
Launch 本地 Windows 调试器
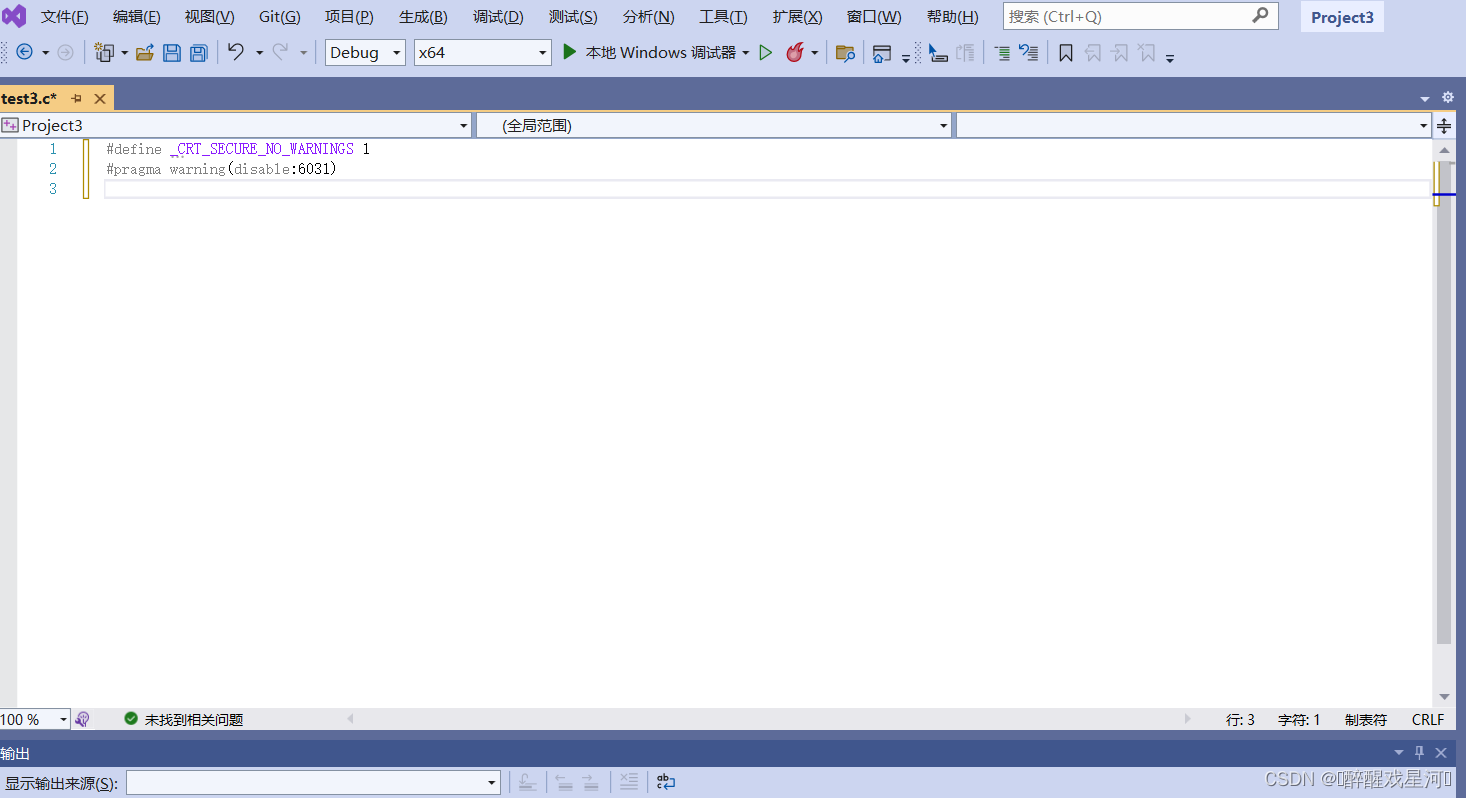655,52
